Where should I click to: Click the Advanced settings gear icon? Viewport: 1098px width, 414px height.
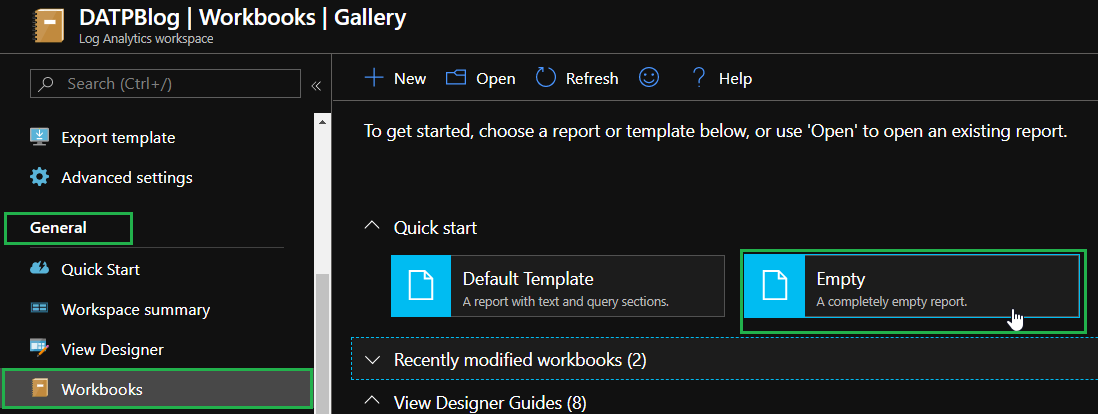pos(40,178)
